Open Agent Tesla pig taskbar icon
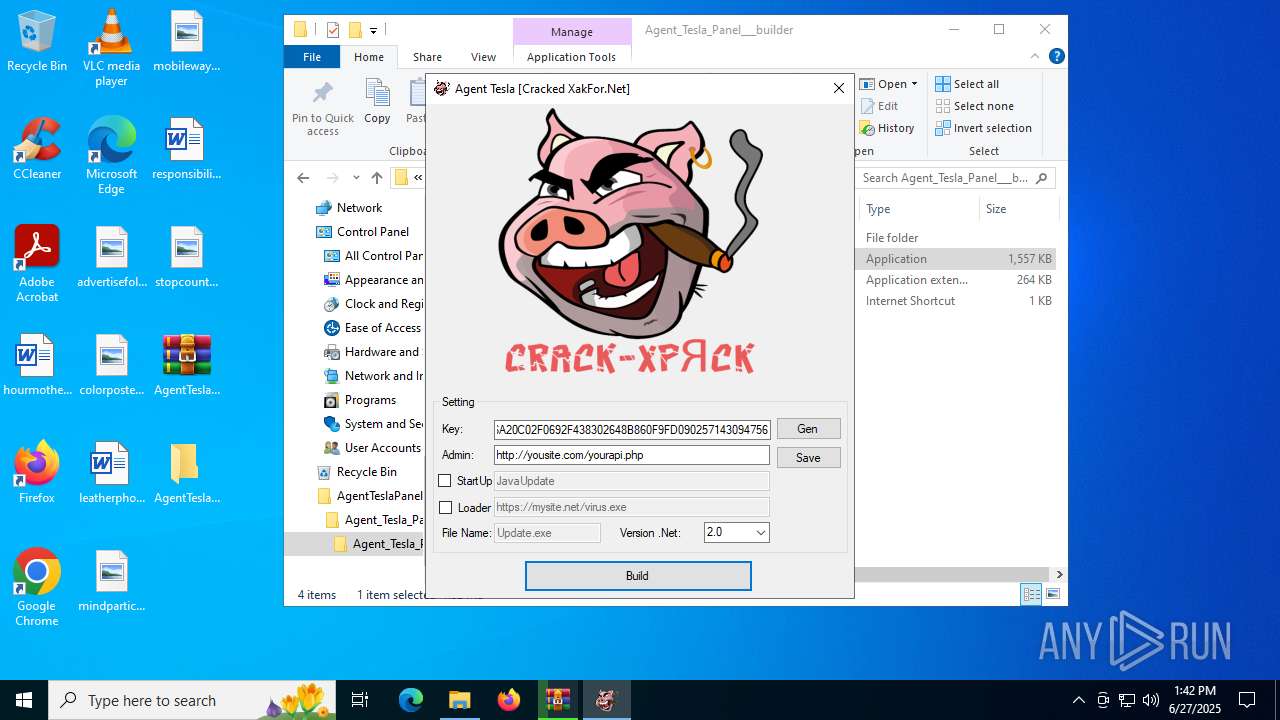1280x720 pixels. (606, 700)
